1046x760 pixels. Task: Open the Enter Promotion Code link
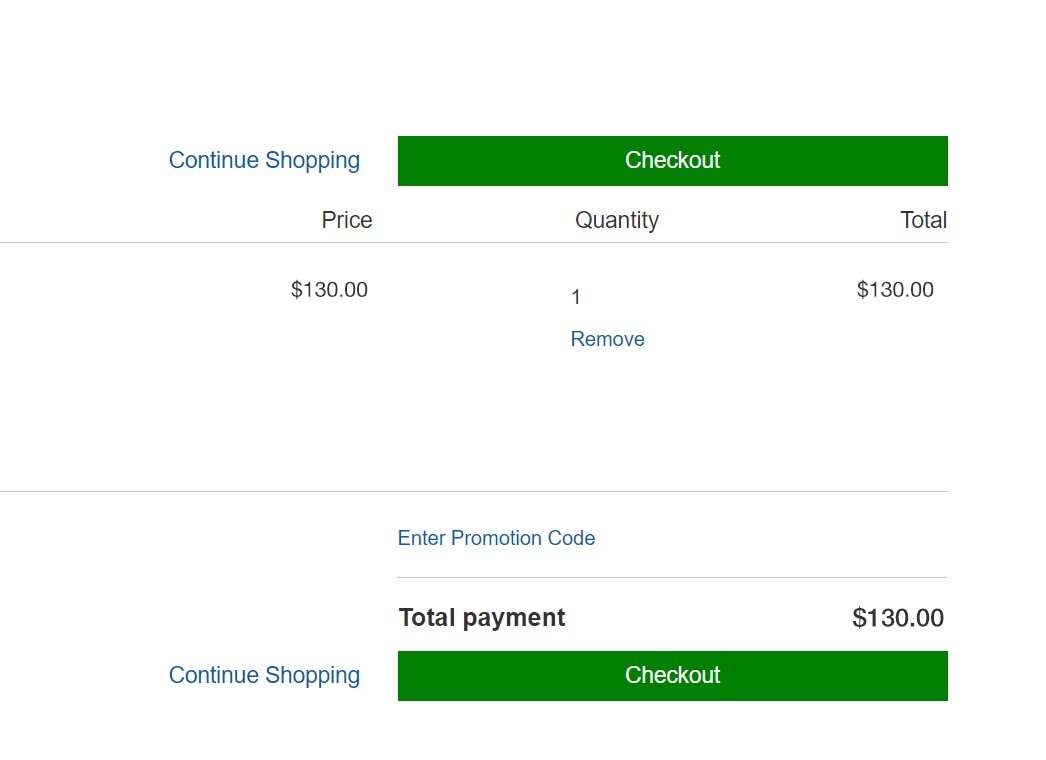point(496,538)
